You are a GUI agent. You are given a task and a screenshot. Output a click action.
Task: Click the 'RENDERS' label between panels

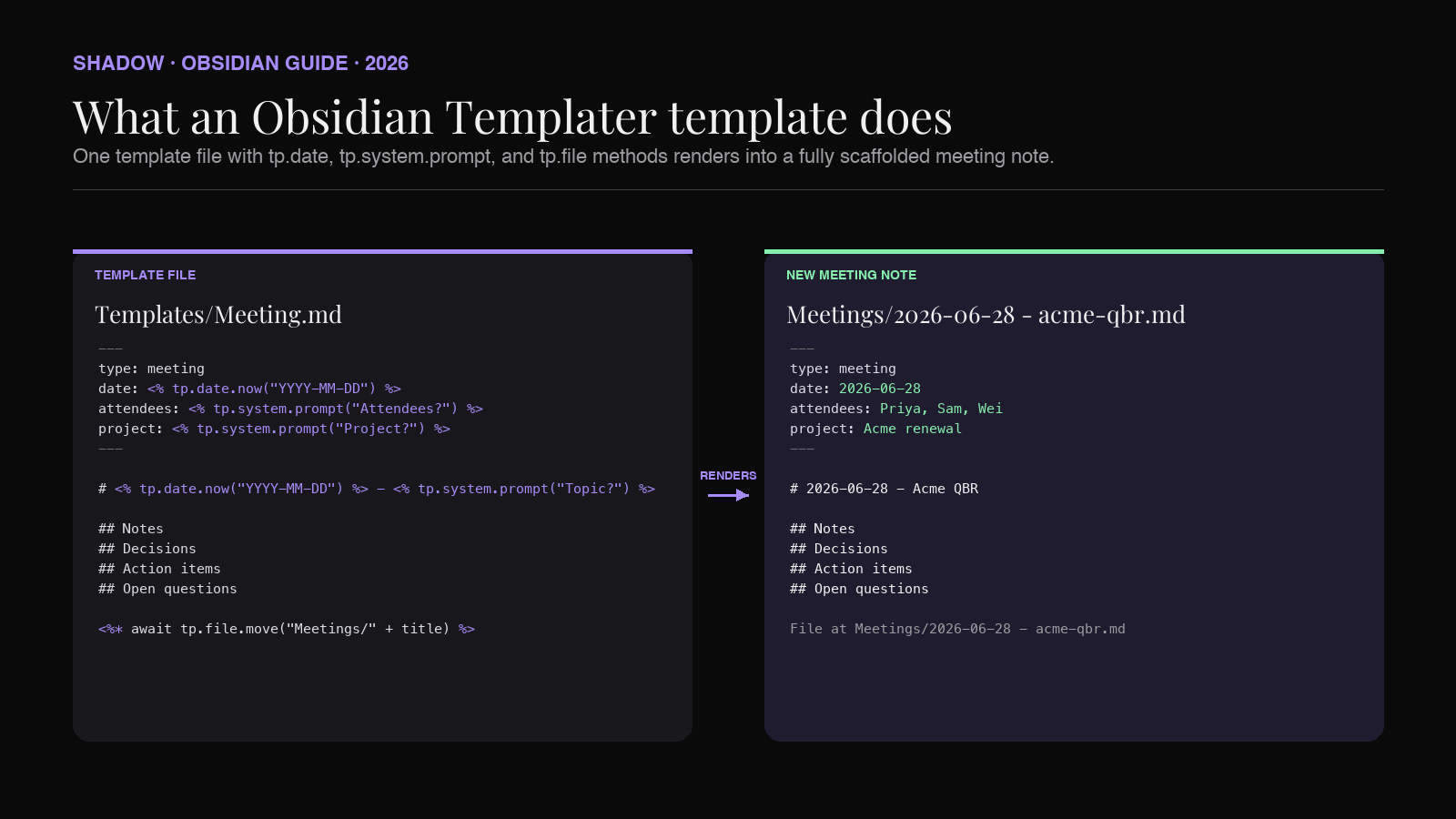(x=728, y=476)
